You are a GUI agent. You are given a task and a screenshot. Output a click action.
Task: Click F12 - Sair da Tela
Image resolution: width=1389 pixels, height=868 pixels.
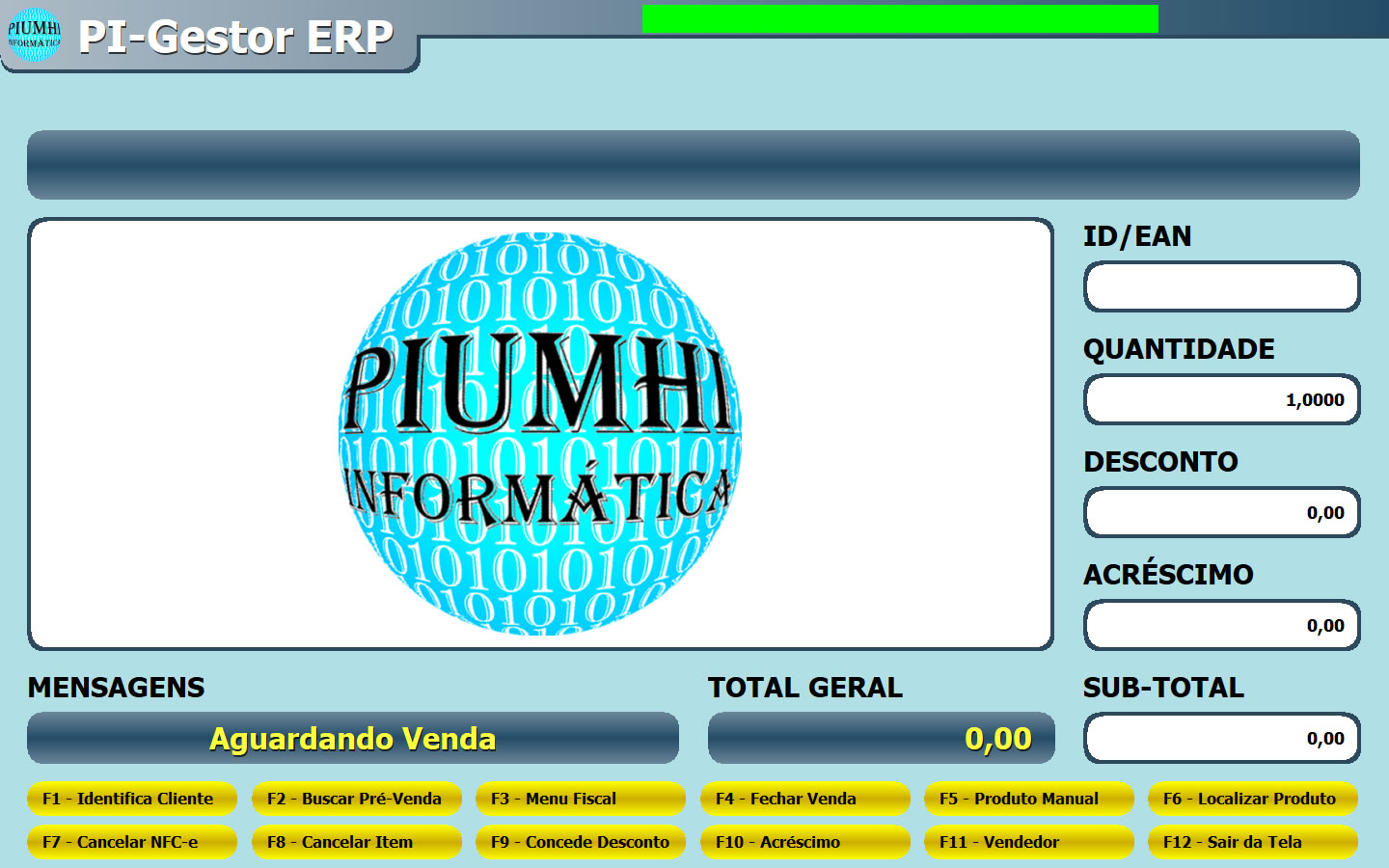point(1253,842)
